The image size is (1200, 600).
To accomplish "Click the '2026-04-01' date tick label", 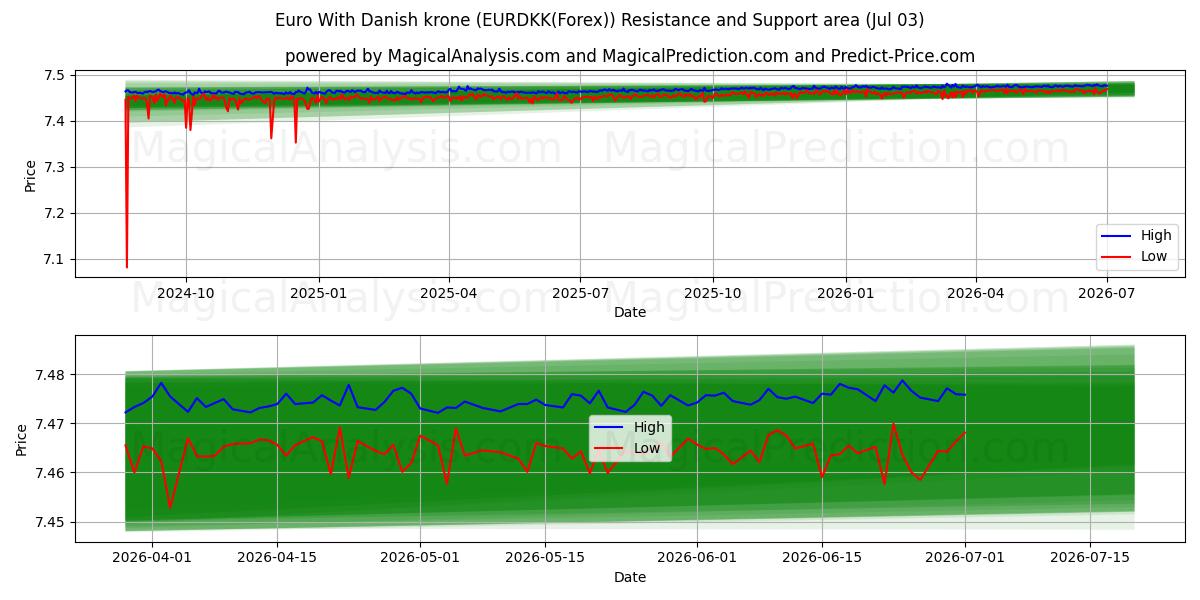I will (152, 558).
